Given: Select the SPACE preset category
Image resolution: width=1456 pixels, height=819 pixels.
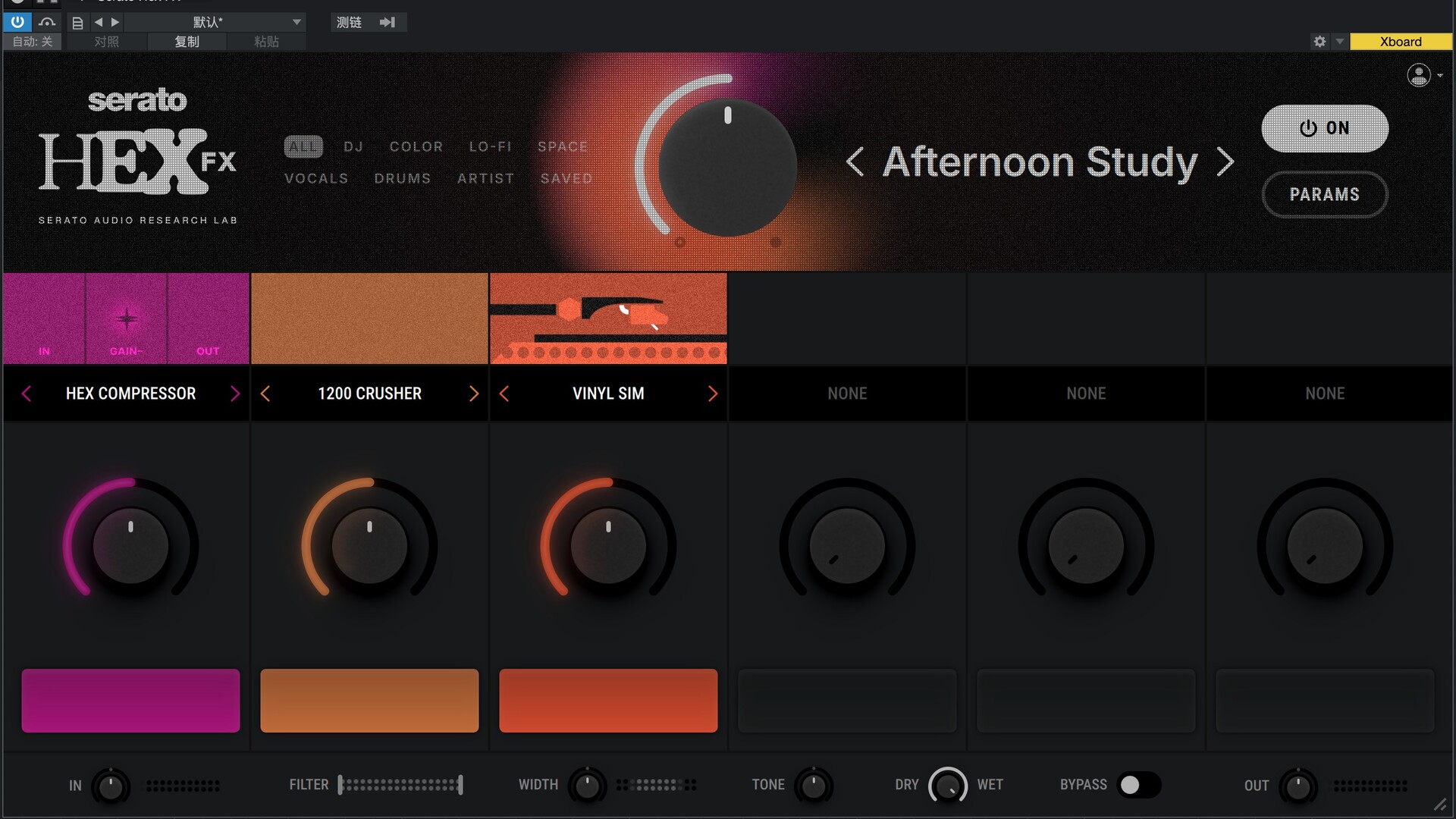Looking at the screenshot, I should 563,146.
